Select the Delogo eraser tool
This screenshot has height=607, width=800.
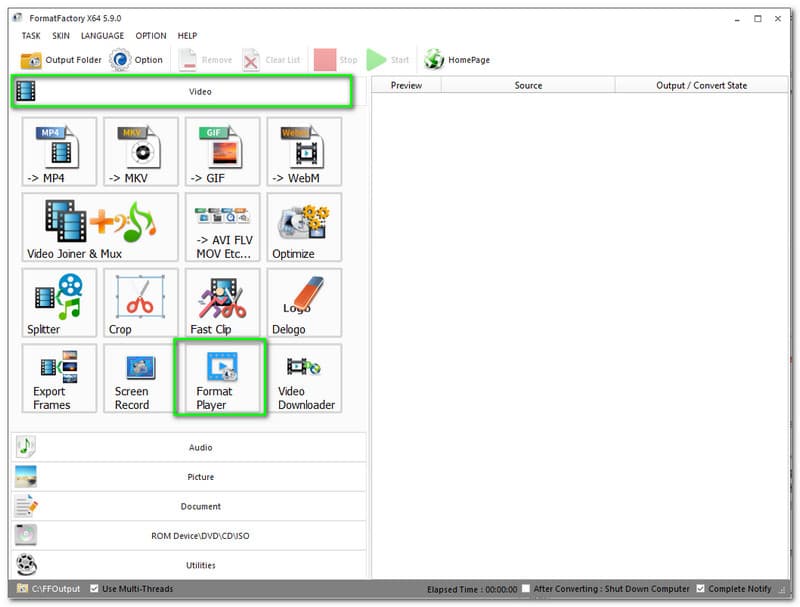(x=304, y=302)
